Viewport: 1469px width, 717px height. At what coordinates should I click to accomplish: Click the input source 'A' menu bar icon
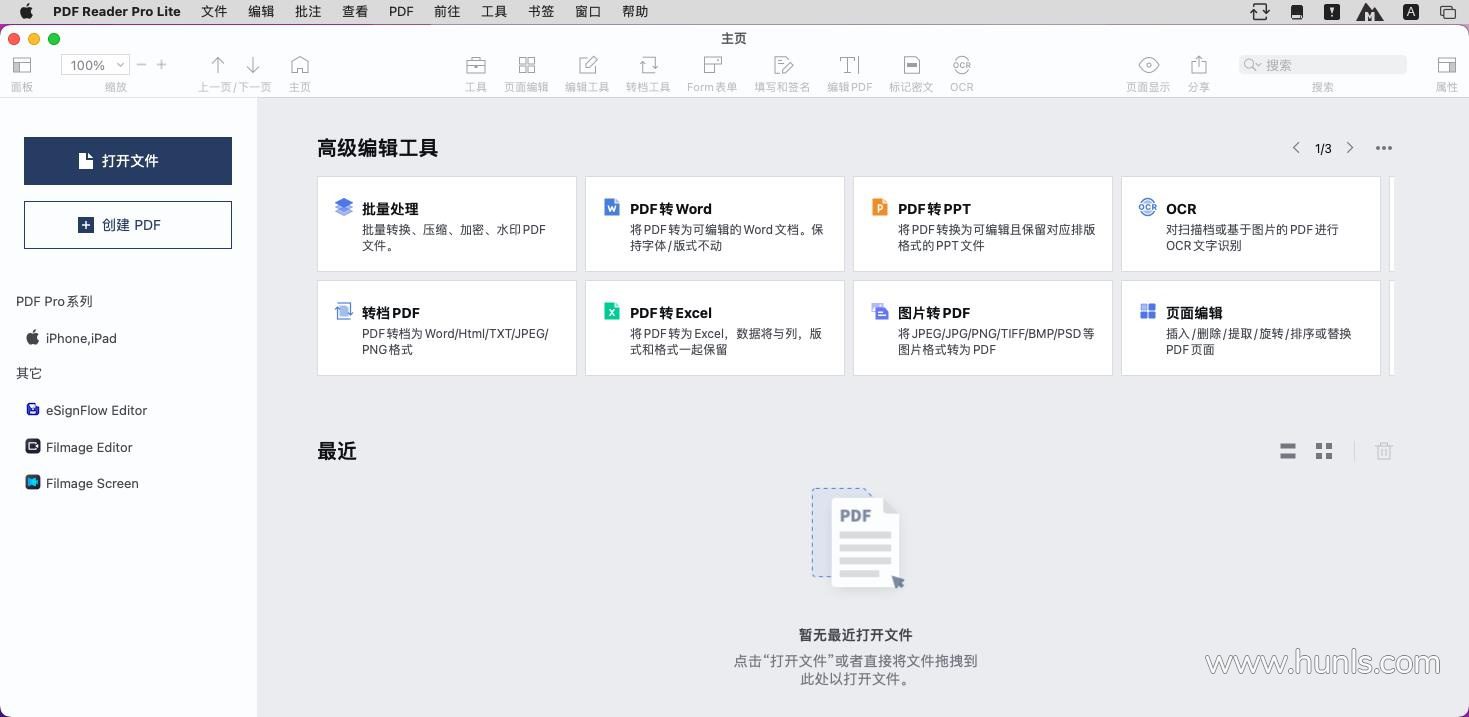click(x=1411, y=12)
